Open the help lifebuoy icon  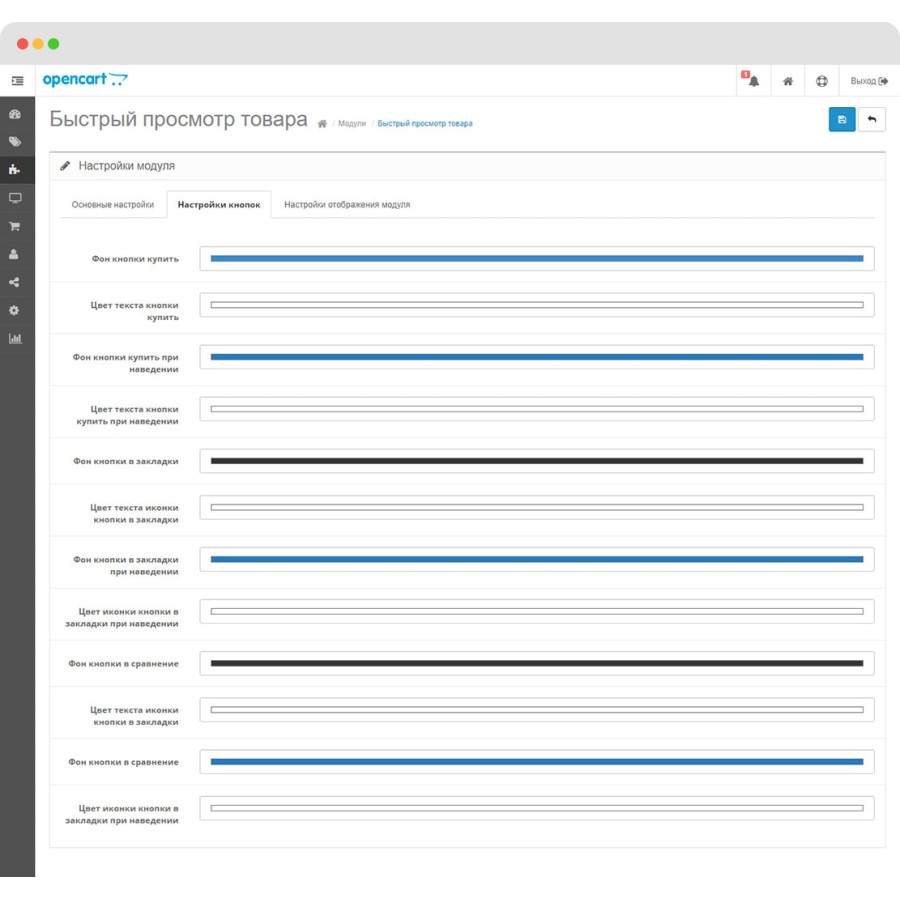tap(821, 81)
